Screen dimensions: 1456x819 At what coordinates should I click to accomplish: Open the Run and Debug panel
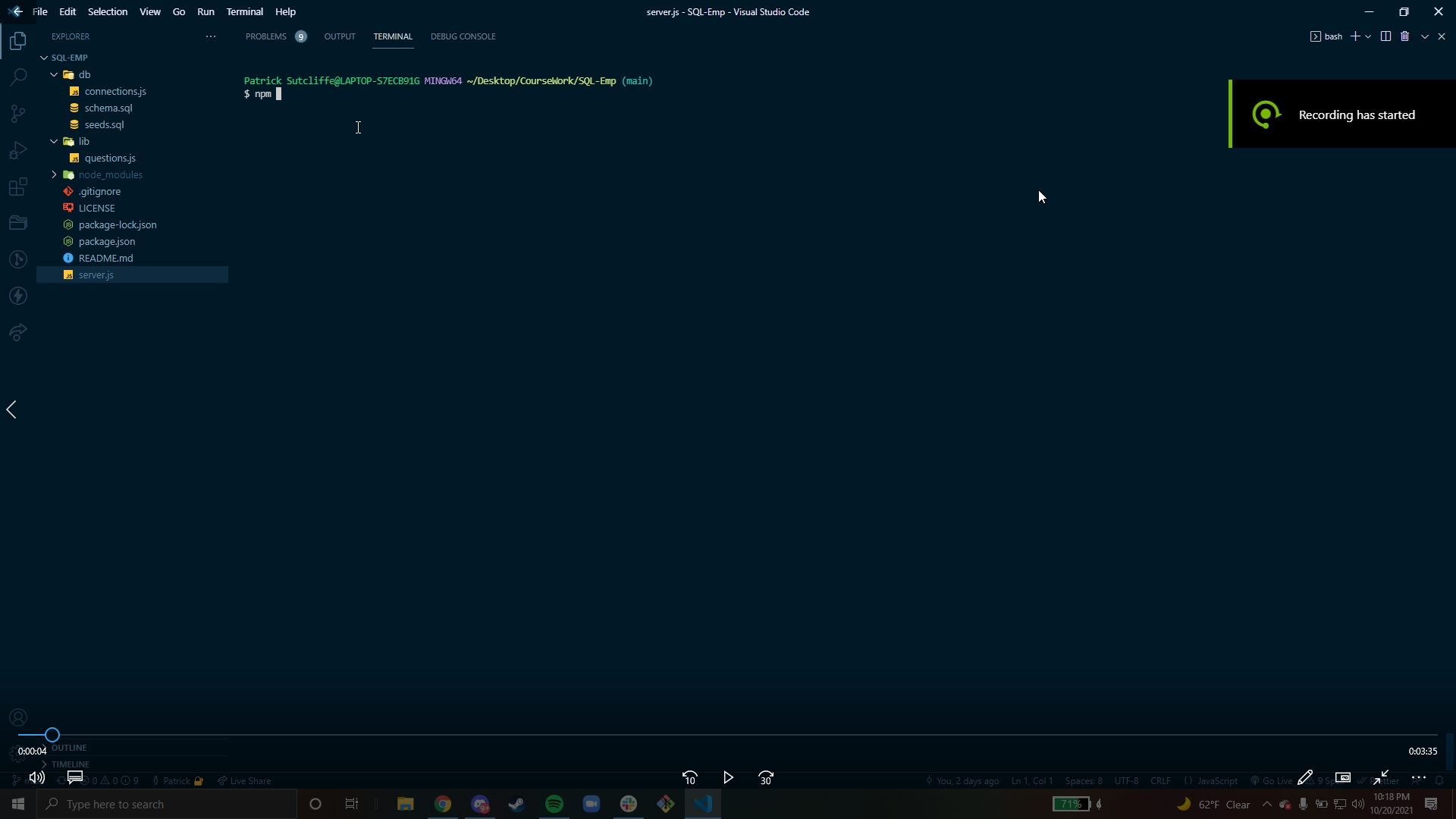pyautogui.click(x=17, y=149)
